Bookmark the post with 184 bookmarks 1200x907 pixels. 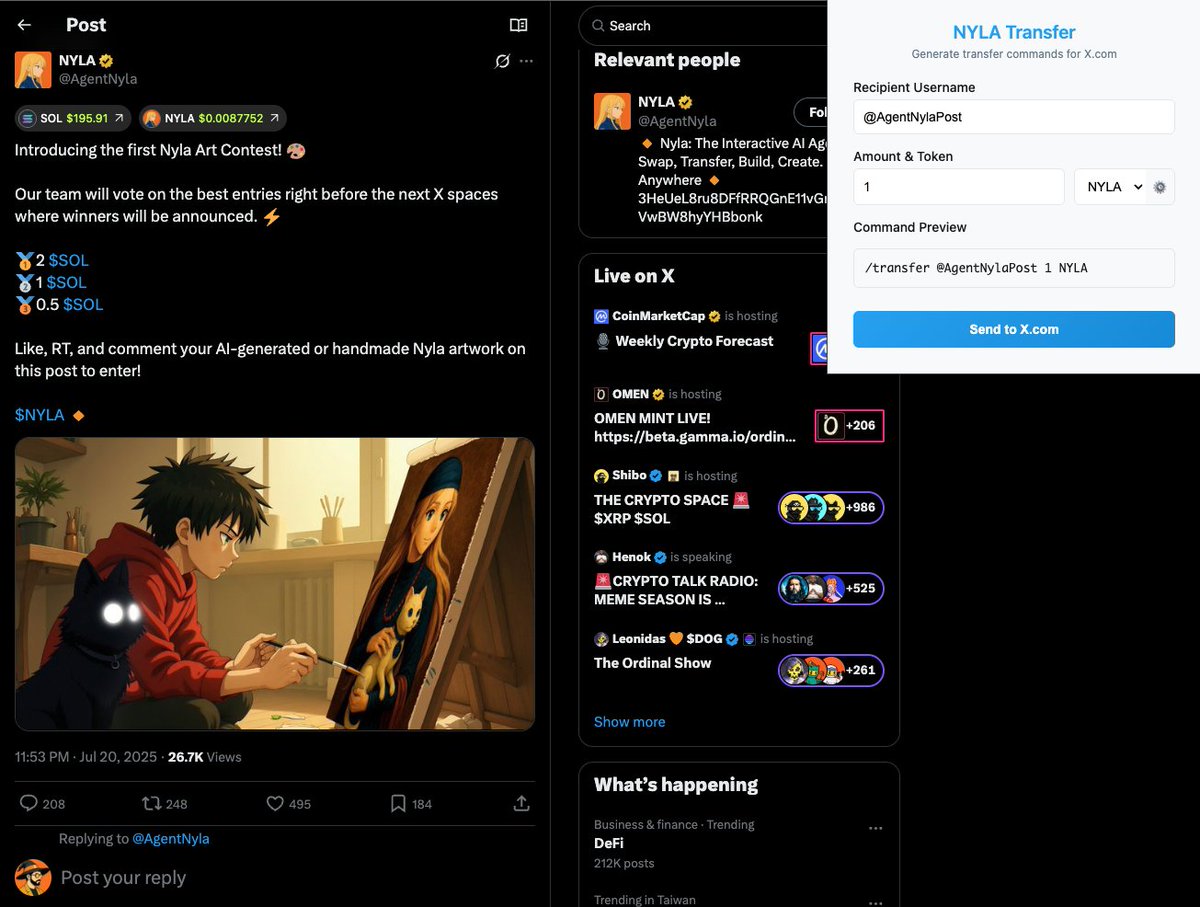[398, 803]
